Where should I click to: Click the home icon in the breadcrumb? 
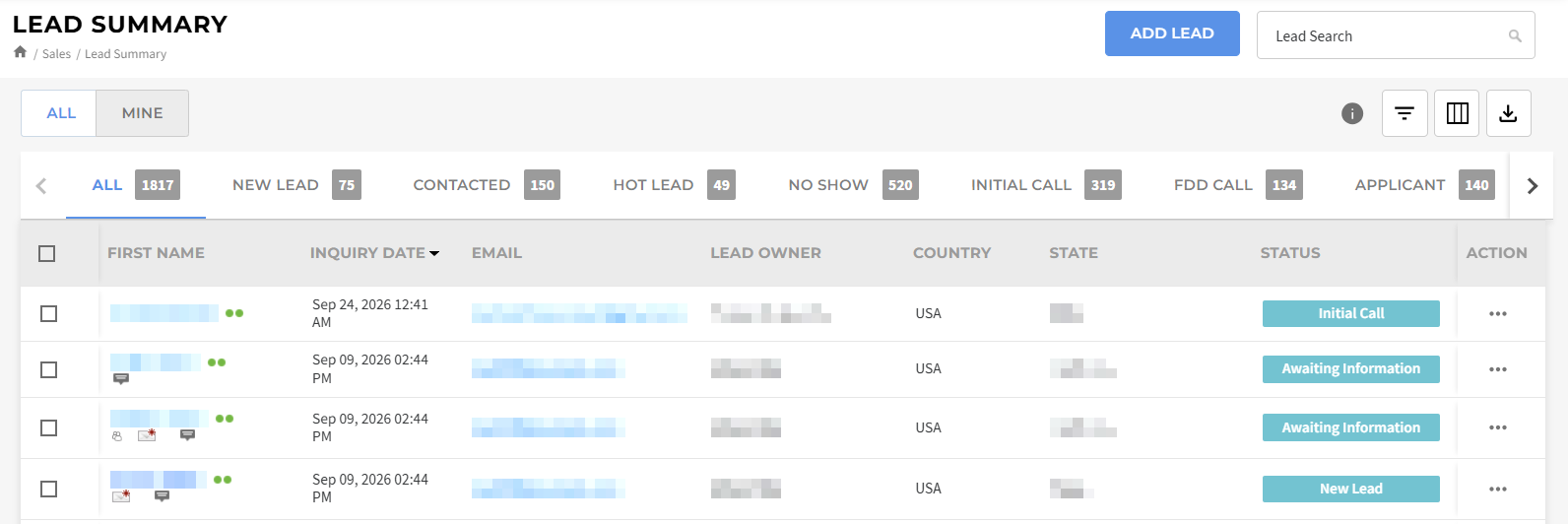point(20,52)
